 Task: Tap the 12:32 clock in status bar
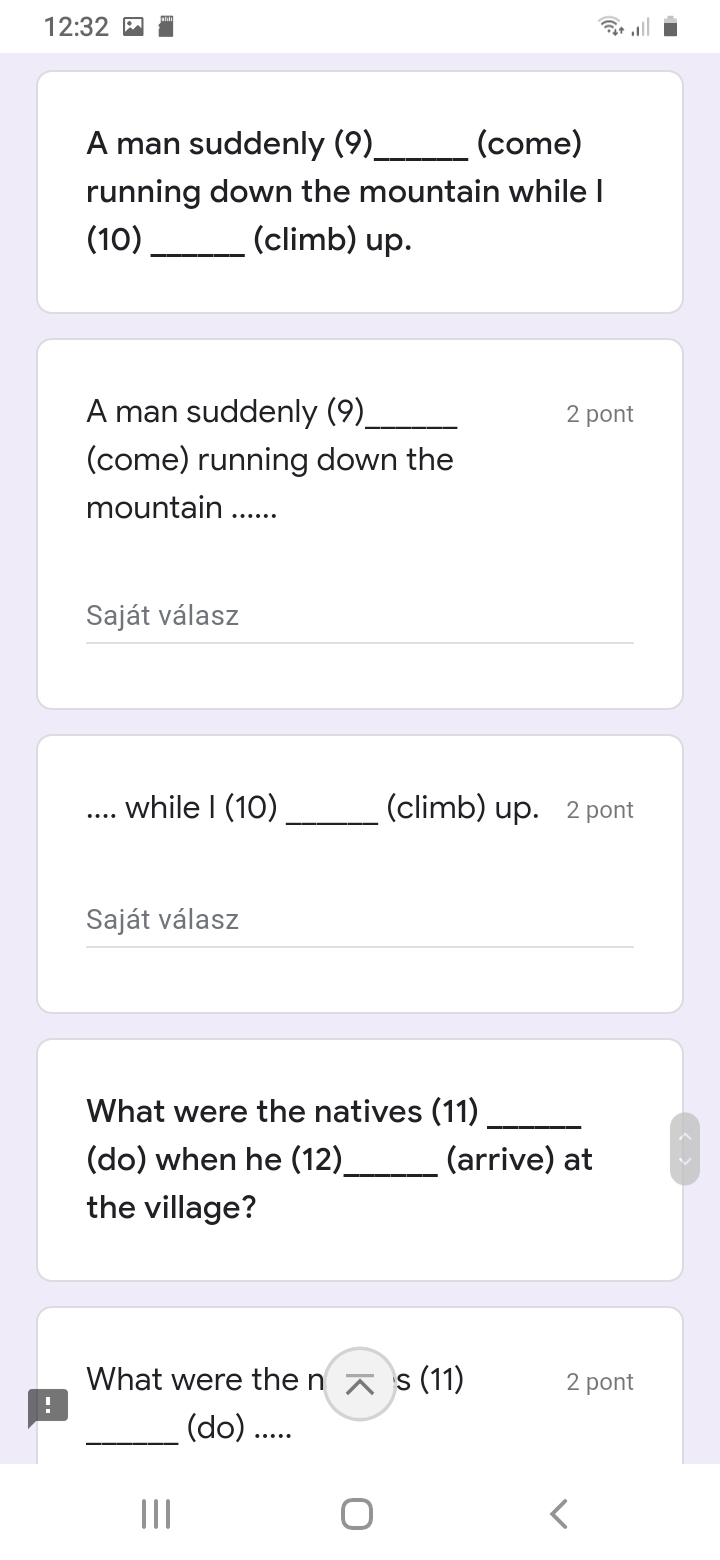(x=76, y=27)
